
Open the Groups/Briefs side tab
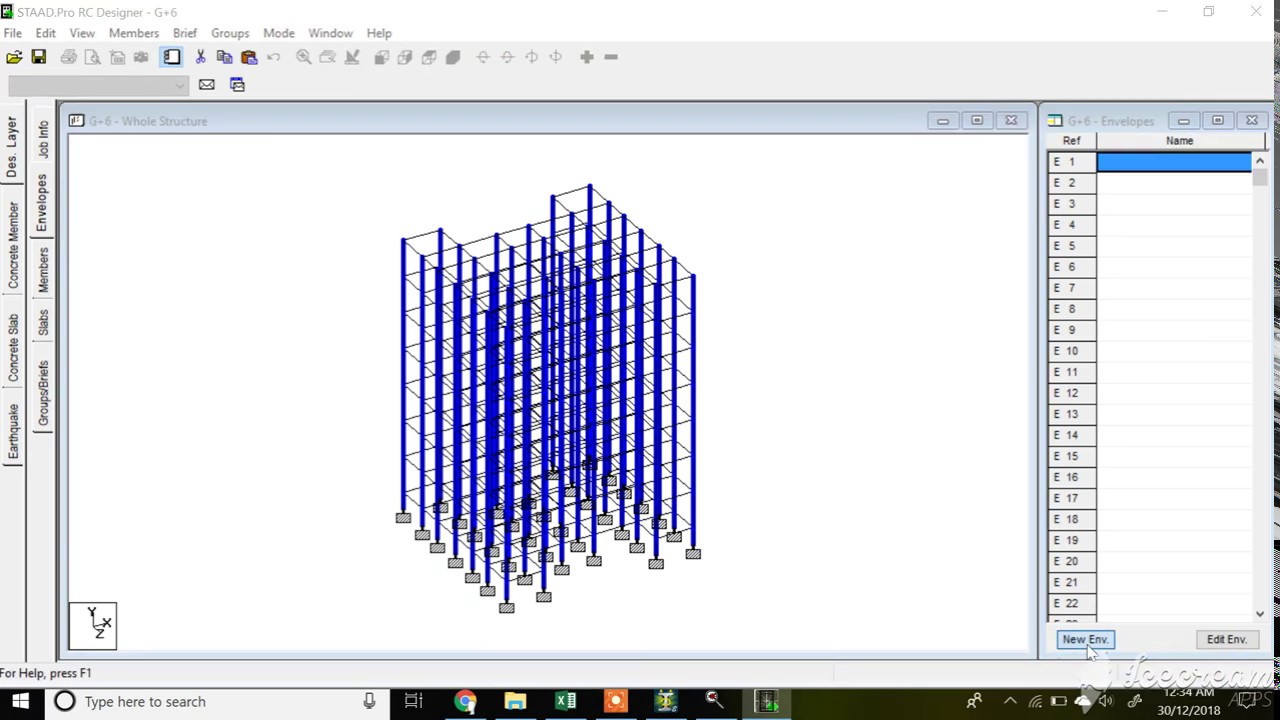43,394
